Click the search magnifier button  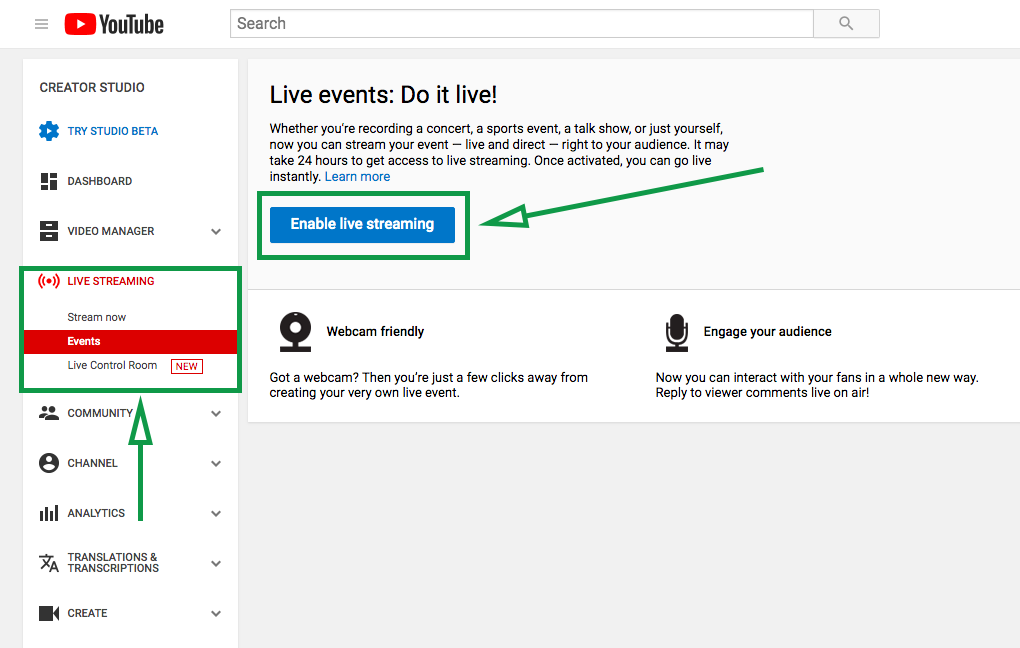pos(846,23)
